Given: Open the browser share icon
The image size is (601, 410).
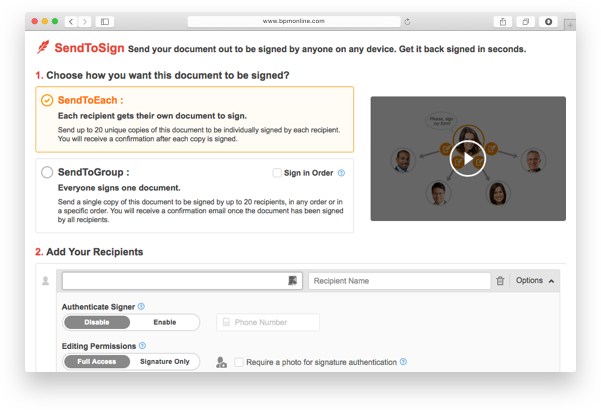Looking at the screenshot, I should 503,22.
